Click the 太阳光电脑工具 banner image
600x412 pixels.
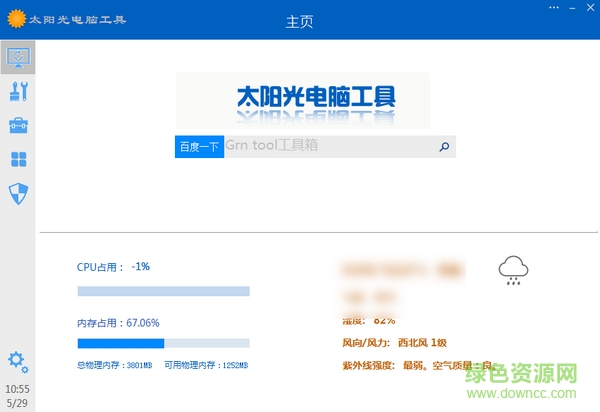(303, 101)
